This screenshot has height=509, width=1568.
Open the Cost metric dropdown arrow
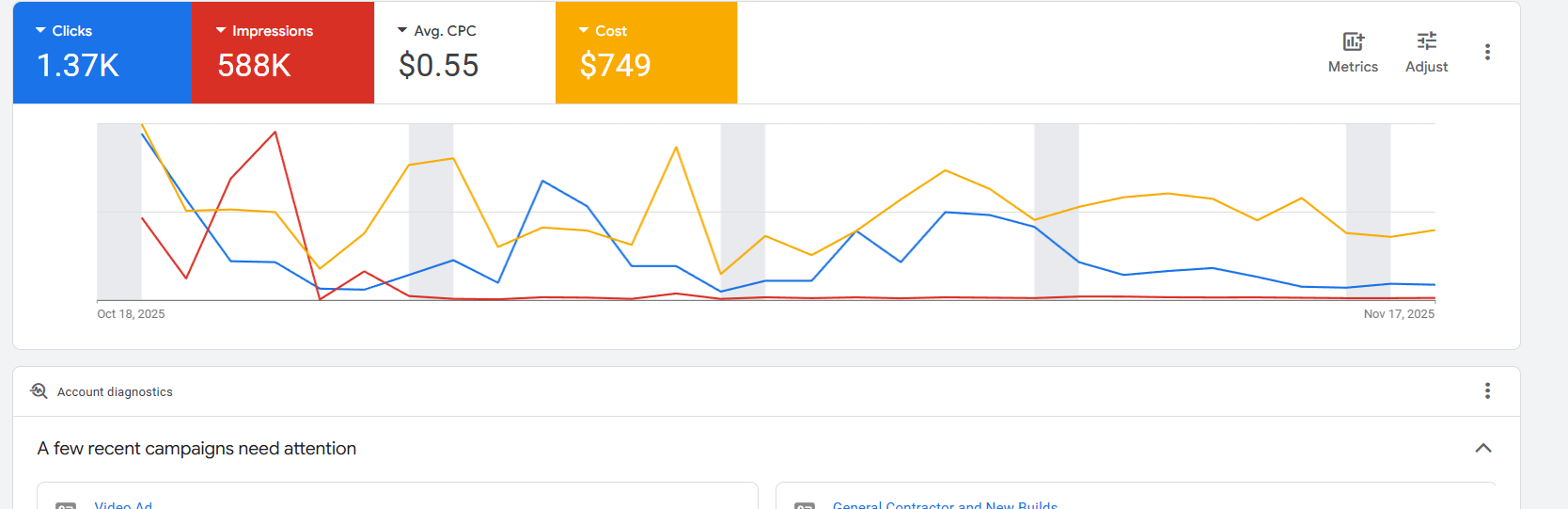[x=584, y=31]
